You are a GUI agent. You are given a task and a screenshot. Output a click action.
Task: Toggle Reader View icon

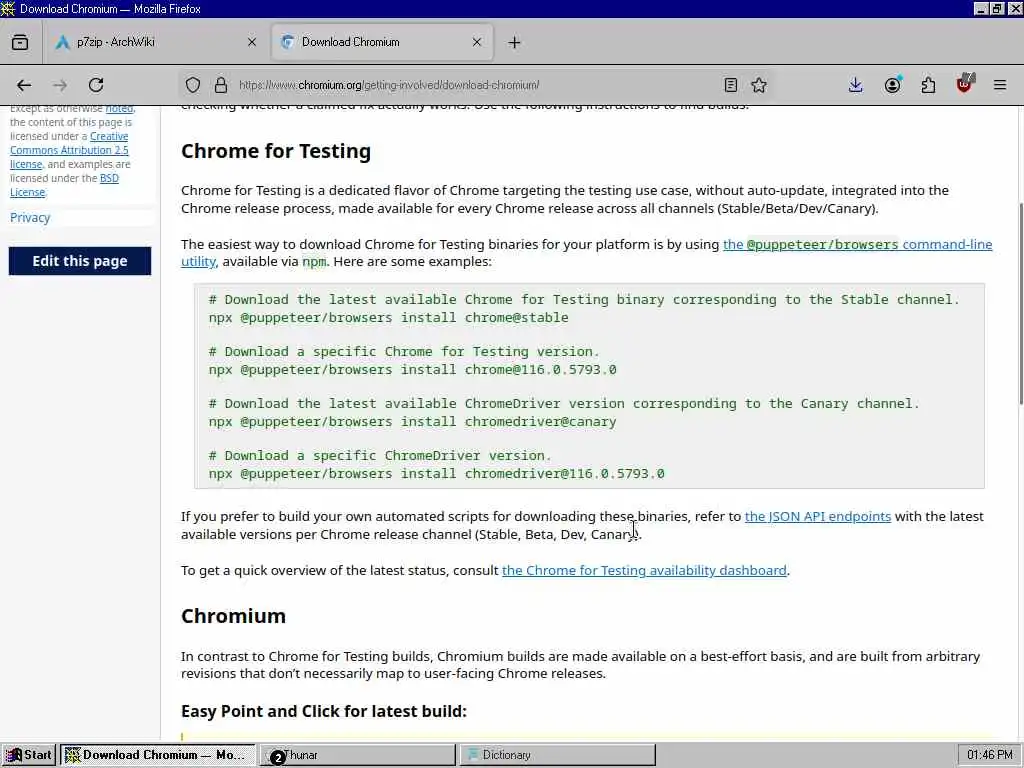[731, 85]
